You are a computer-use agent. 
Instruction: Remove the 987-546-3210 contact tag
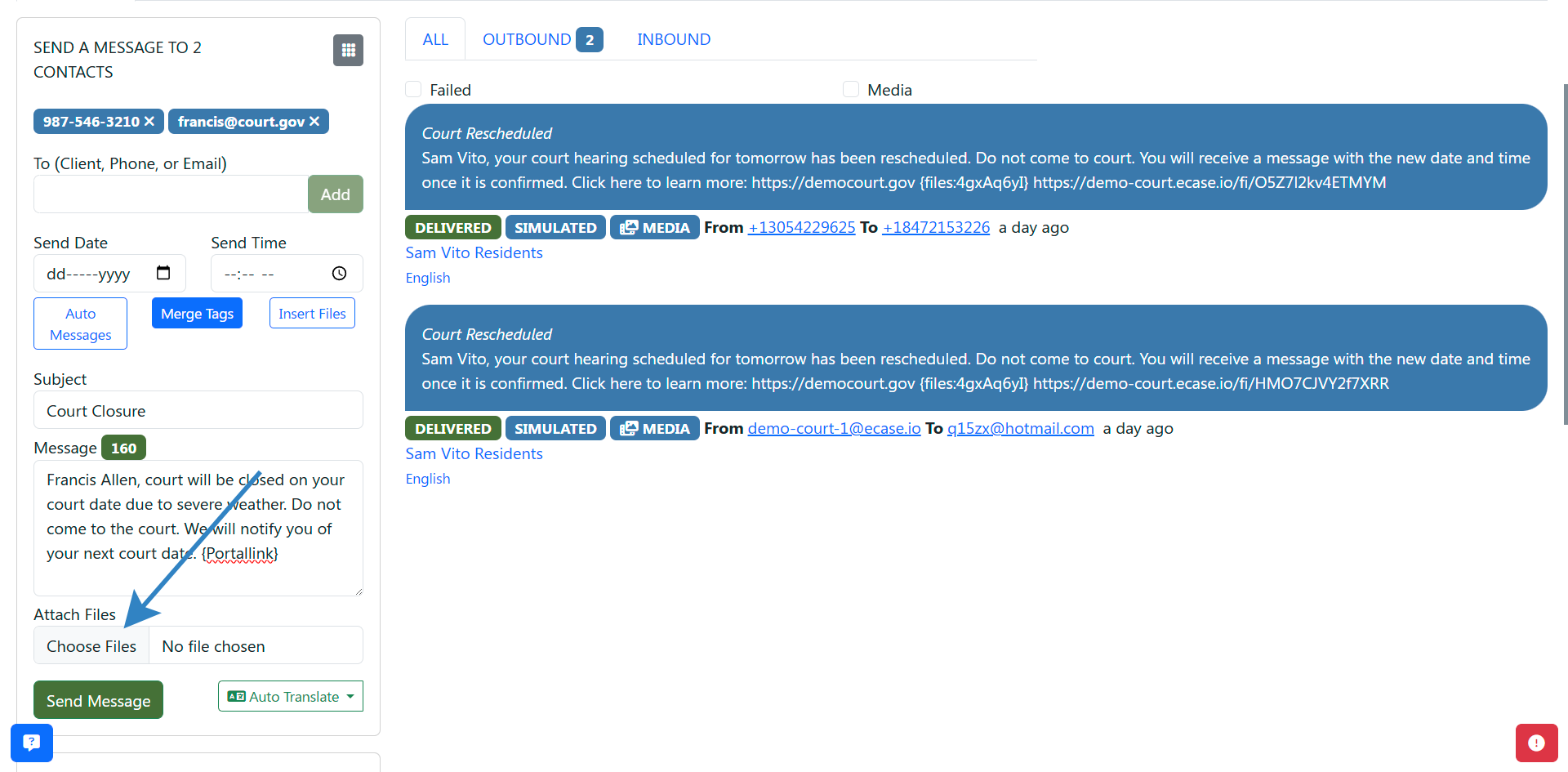(x=149, y=122)
